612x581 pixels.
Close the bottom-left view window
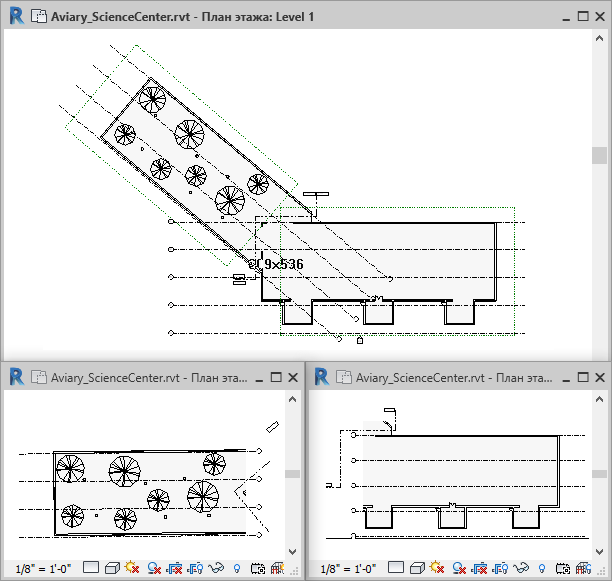tap(293, 377)
